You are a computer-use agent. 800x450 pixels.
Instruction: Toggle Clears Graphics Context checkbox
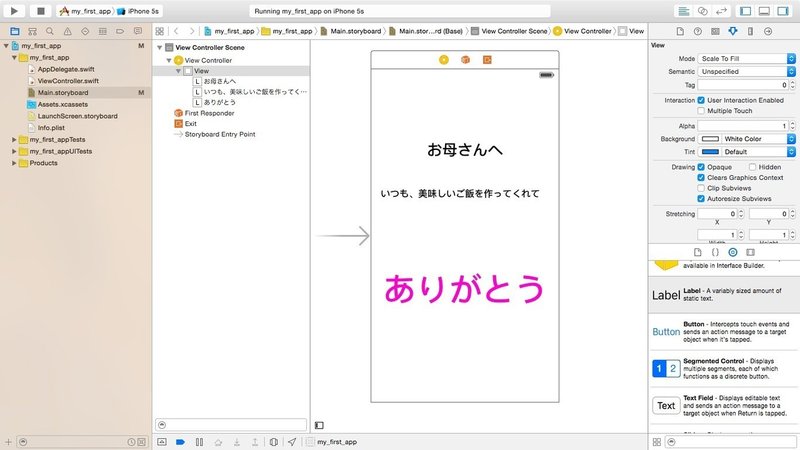coord(701,178)
